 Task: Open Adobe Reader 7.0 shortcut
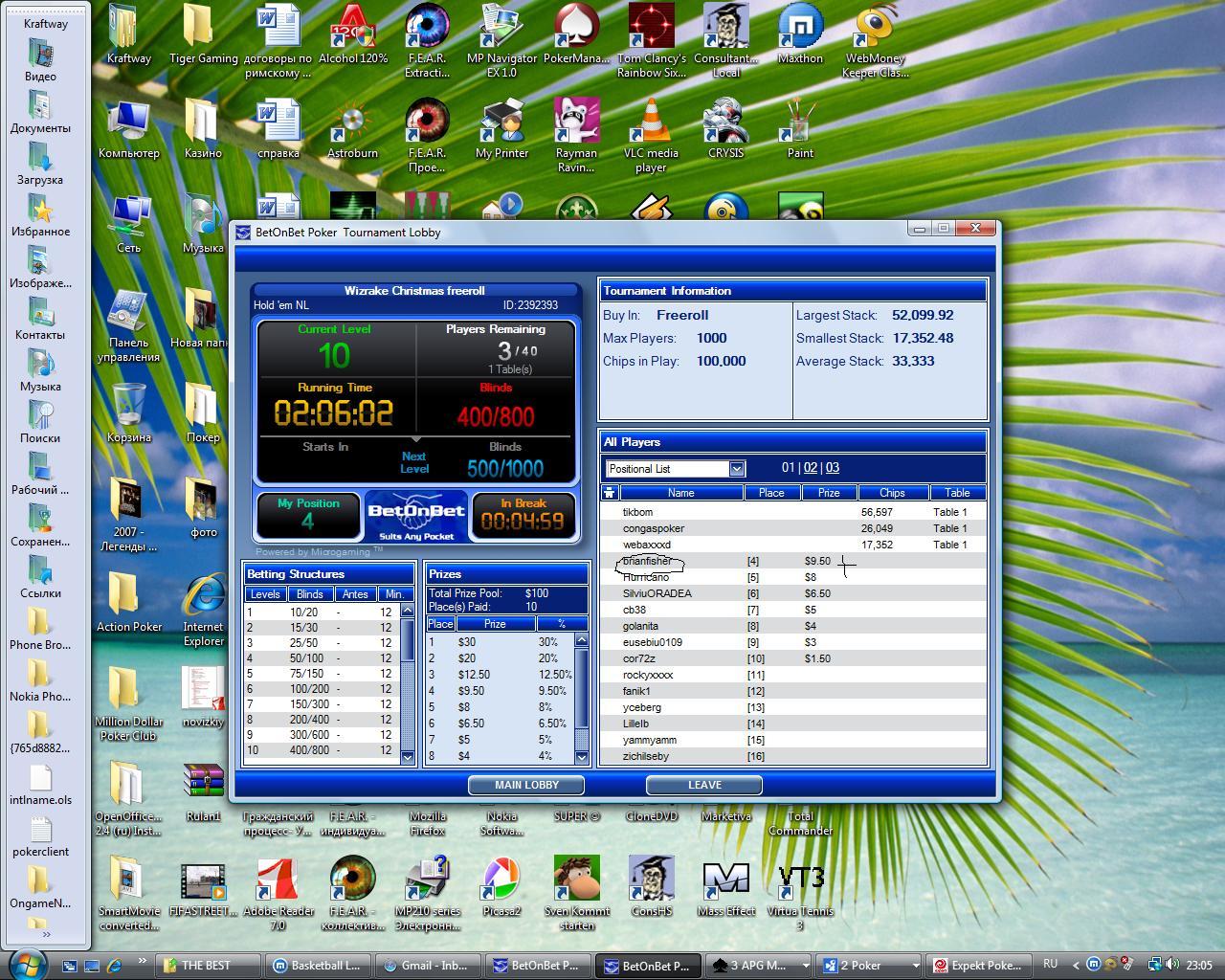tap(278, 893)
